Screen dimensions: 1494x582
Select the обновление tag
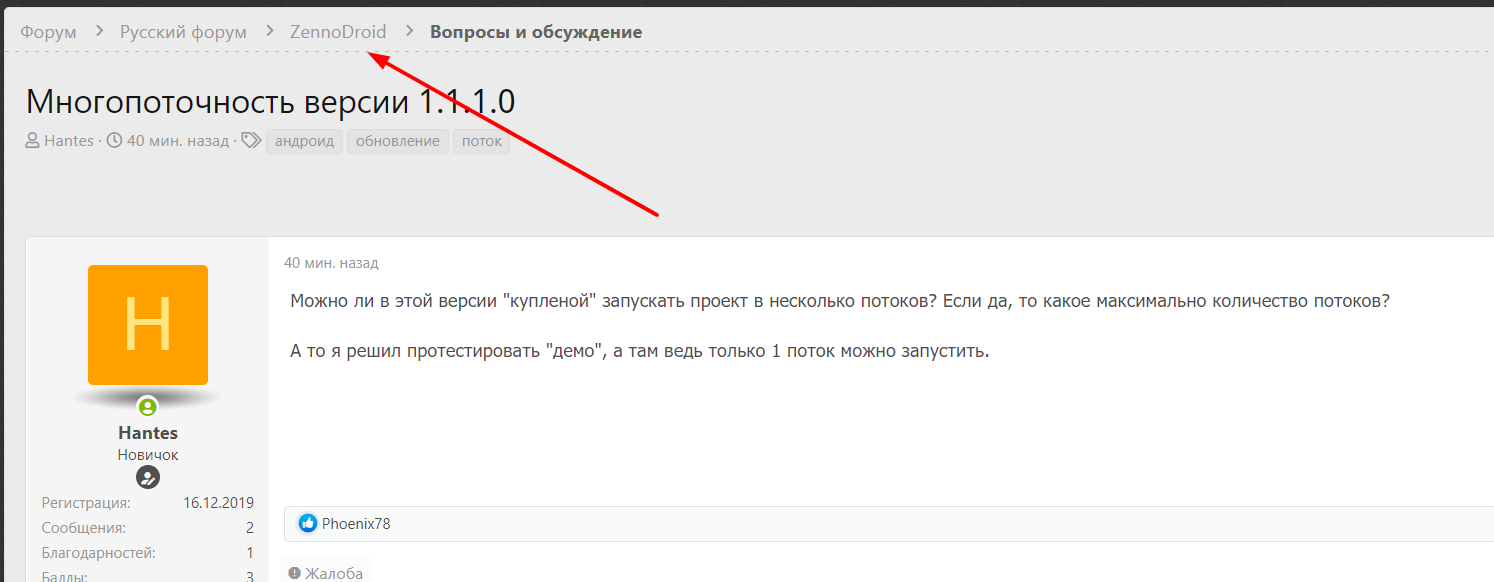[x=398, y=141]
